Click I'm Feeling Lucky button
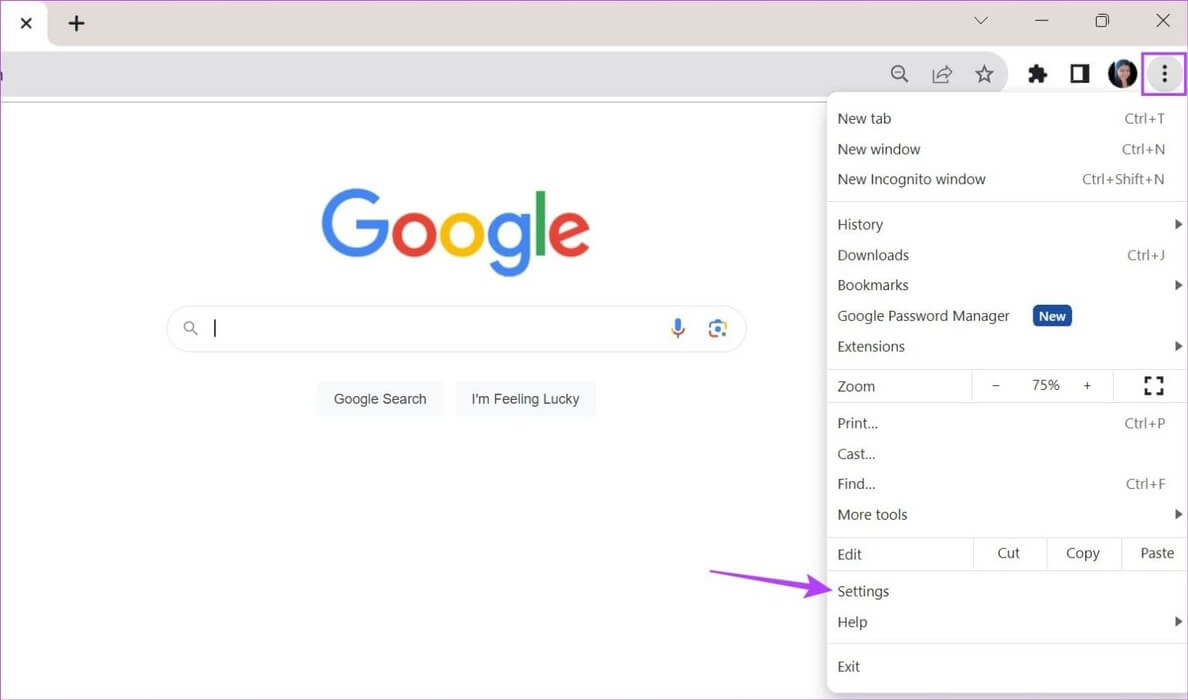 click(525, 399)
